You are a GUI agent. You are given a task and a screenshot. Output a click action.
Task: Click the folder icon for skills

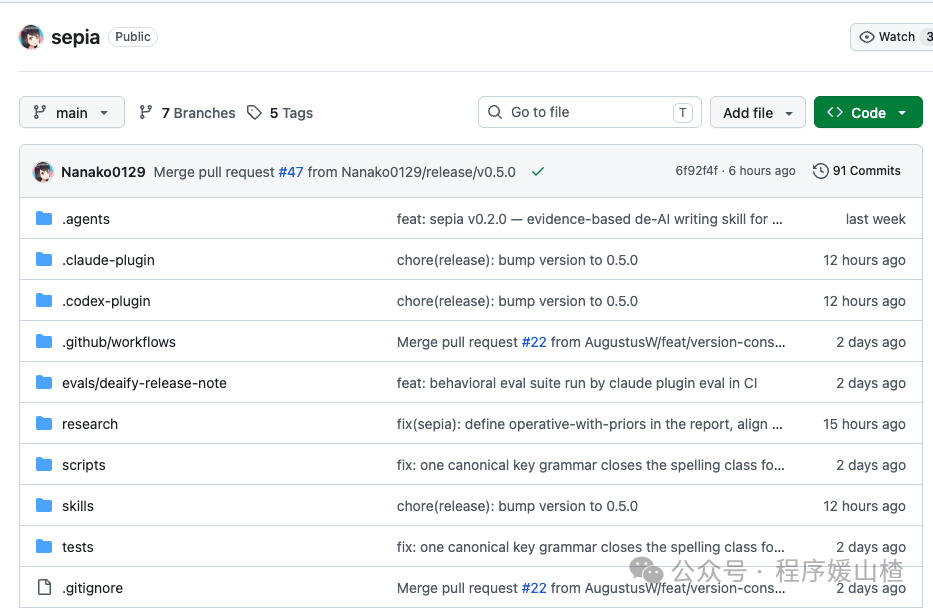click(x=44, y=506)
